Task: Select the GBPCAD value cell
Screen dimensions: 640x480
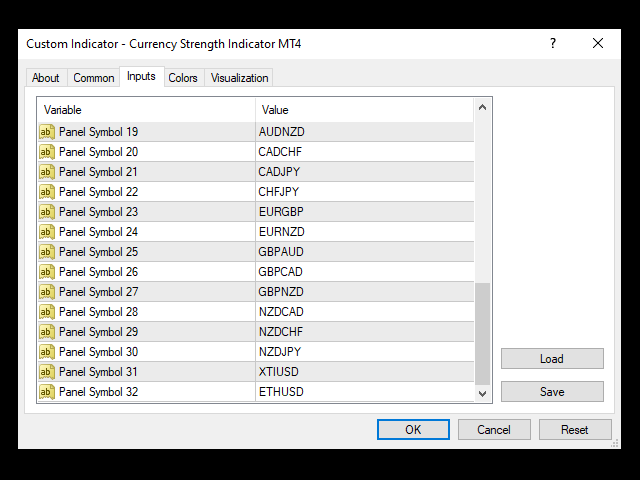Action: coord(364,272)
